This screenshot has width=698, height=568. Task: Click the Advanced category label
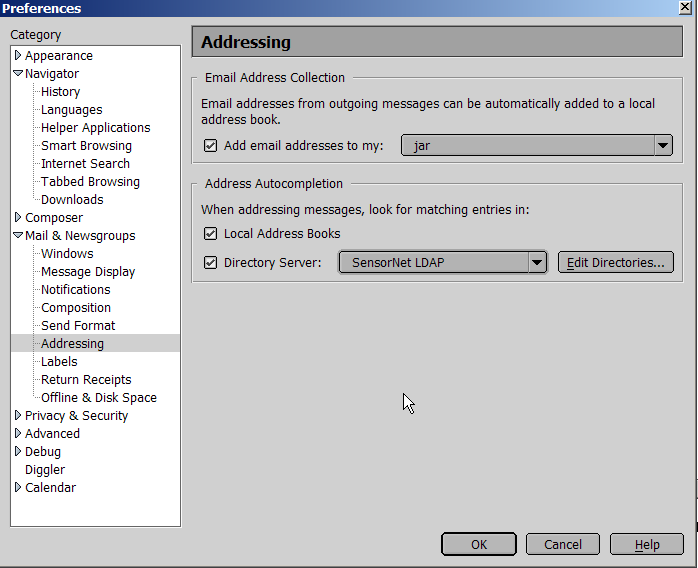tap(53, 434)
